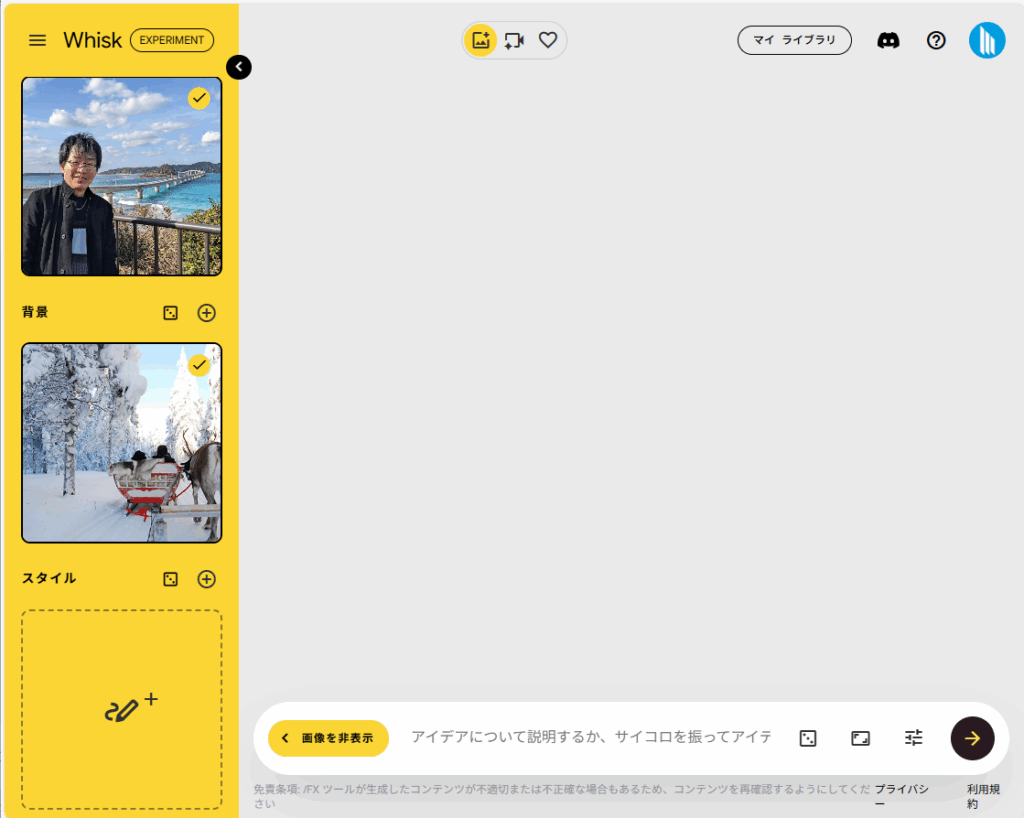Screen dimensions: 1024x818
Task: Toggle the checkmark on the snowy sleigh image
Action: (x=199, y=365)
